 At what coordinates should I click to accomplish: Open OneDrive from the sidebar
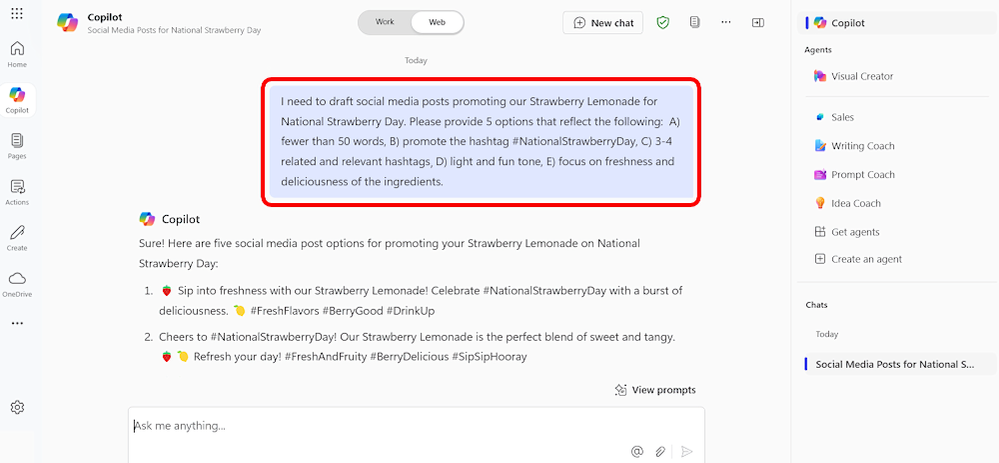click(x=17, y=283)
